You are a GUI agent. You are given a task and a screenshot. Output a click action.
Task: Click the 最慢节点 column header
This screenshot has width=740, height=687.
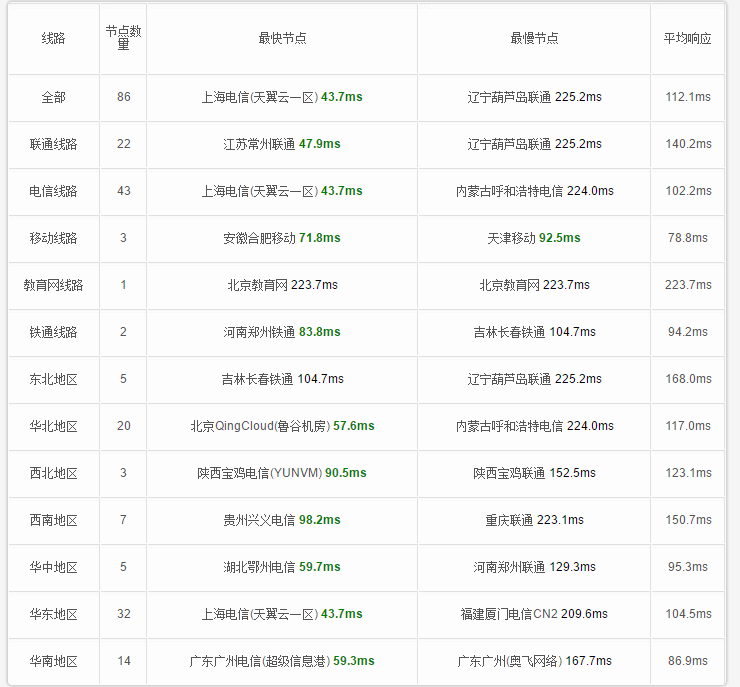(x=534, y=38)
